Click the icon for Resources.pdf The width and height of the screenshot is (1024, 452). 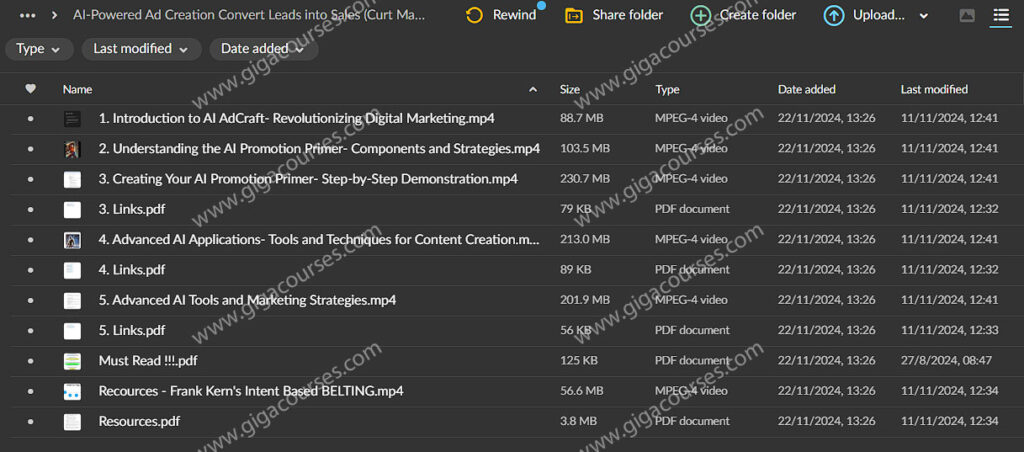pyautogui.click(x=72, y=422)
